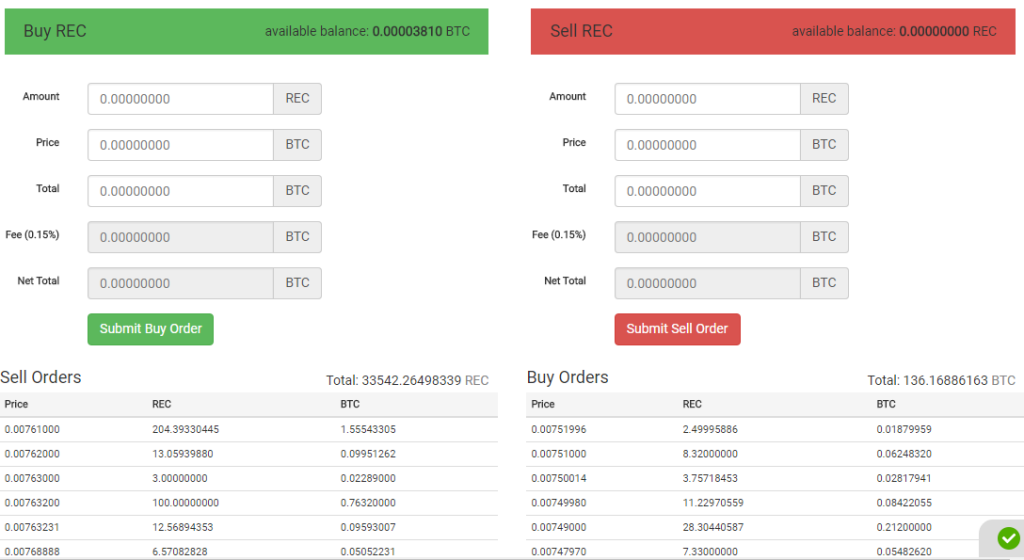Click the Submit Buy Order button
The image size is (1024, 560).
click(x=150, y=329)
